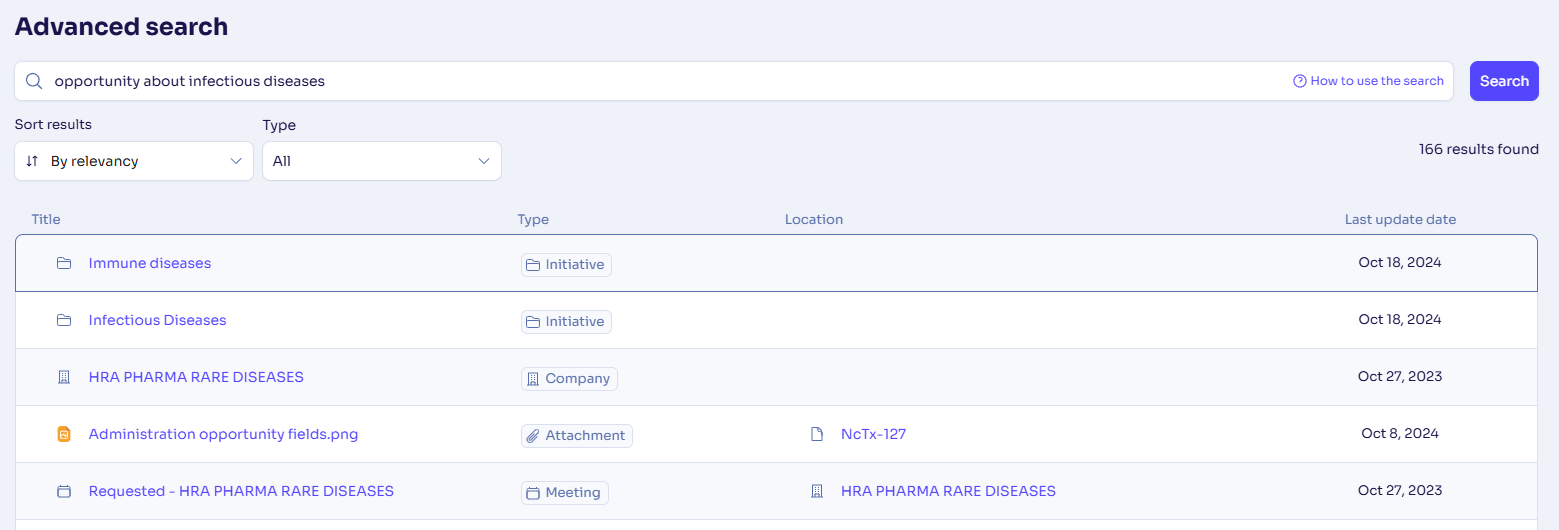Screen dimensions: 1559x530
Task: Click the sort arrows icon in By relevancy box
Action: point(32,161)
